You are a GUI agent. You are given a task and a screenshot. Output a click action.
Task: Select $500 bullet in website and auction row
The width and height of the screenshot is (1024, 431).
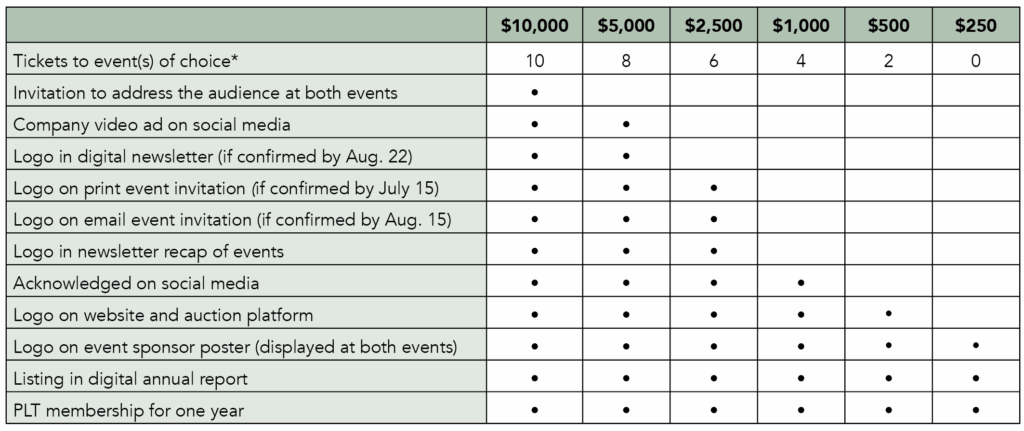point(888,315)
